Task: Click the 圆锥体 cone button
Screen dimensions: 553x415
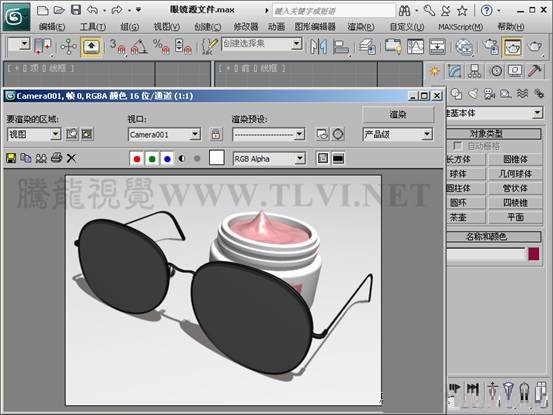Action: (x=515, y=159)
